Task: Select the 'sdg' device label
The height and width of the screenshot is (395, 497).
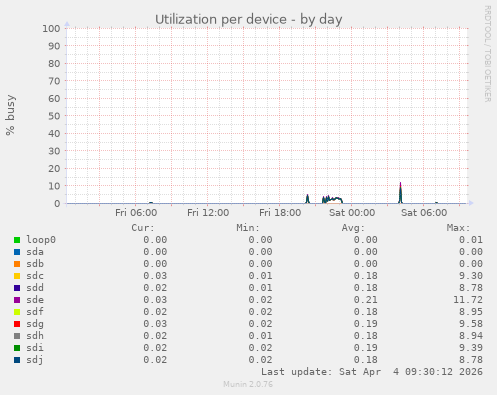Action: coord(35,324)
